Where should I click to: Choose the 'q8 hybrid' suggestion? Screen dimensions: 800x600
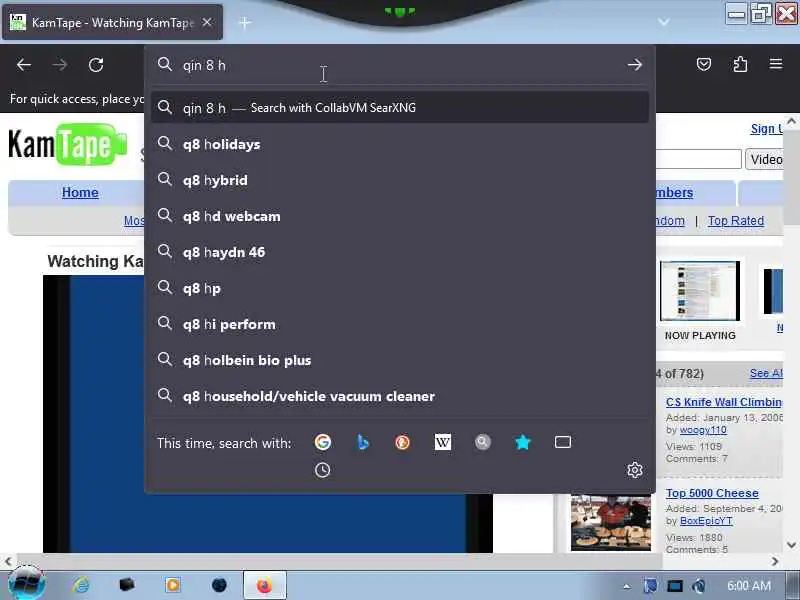[400, 180]
